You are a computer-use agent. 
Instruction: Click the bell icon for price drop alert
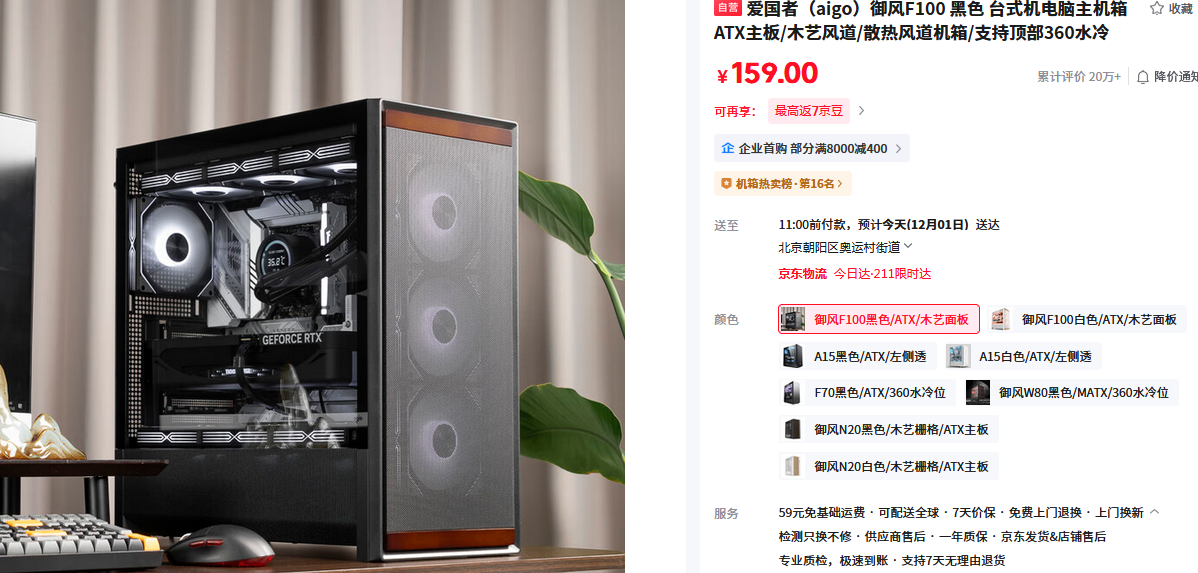[1143, 76]
